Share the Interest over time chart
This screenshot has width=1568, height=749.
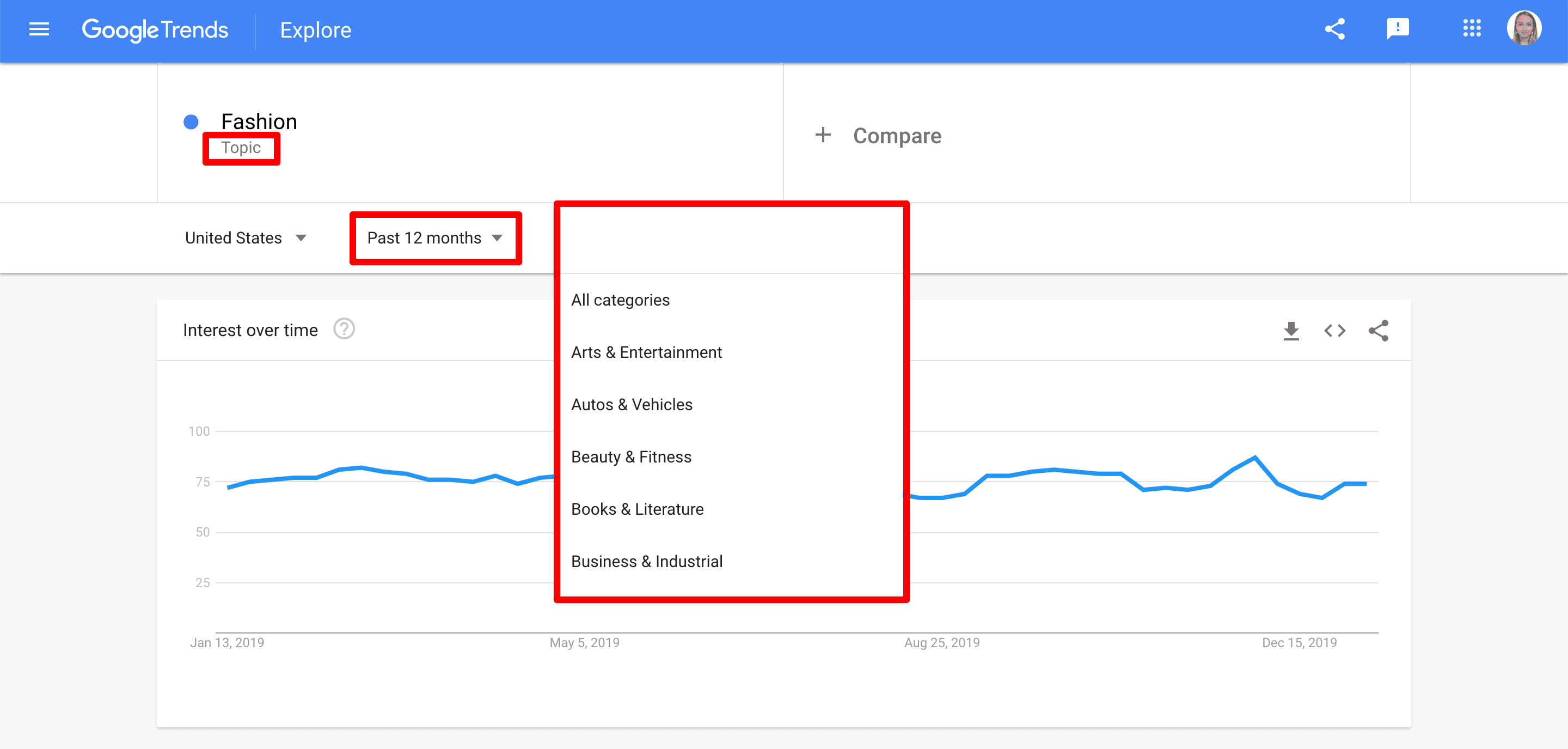1378,331
